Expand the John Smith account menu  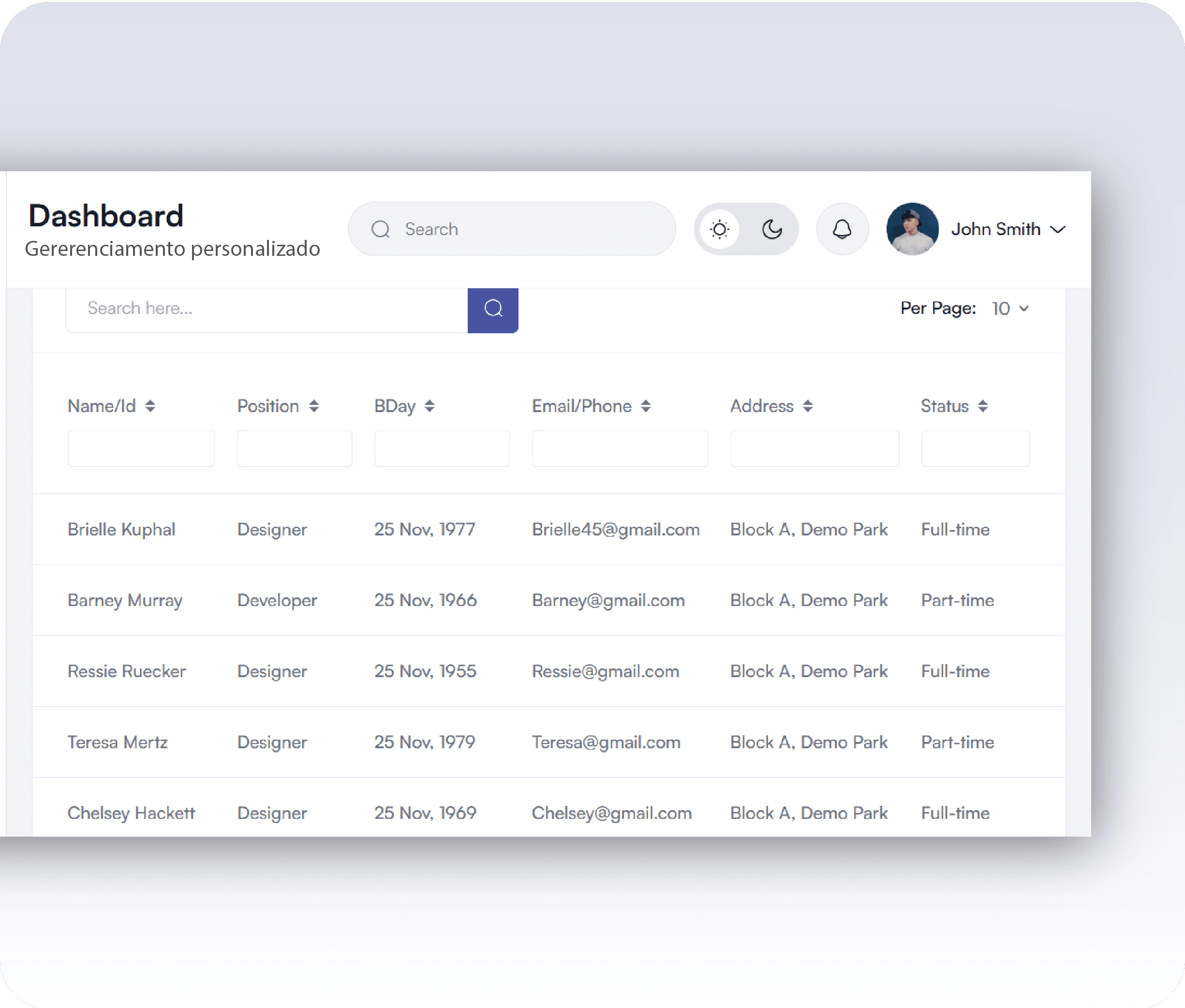tap(1058, 229)
